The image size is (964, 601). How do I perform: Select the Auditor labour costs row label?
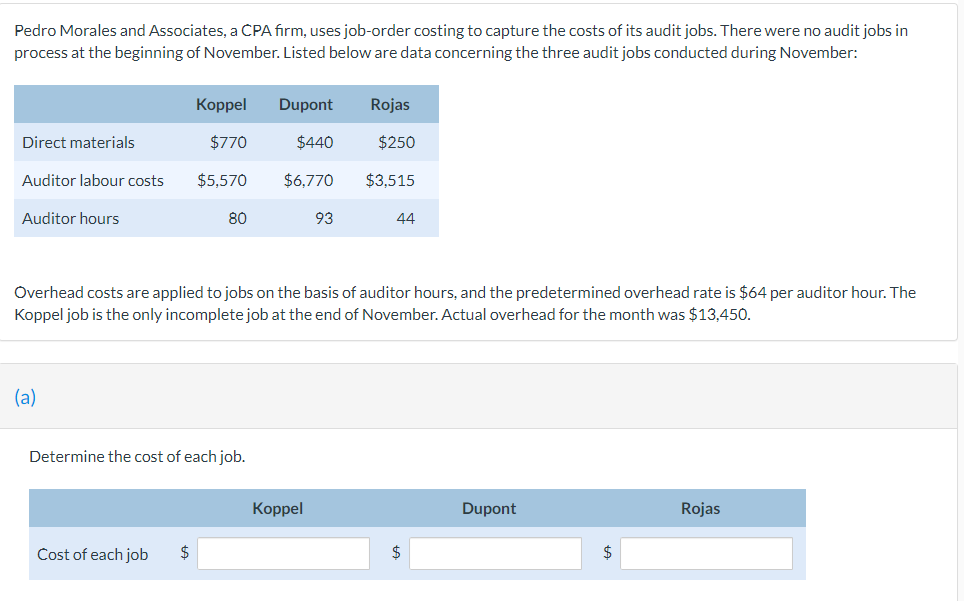[x=93, y=180]
